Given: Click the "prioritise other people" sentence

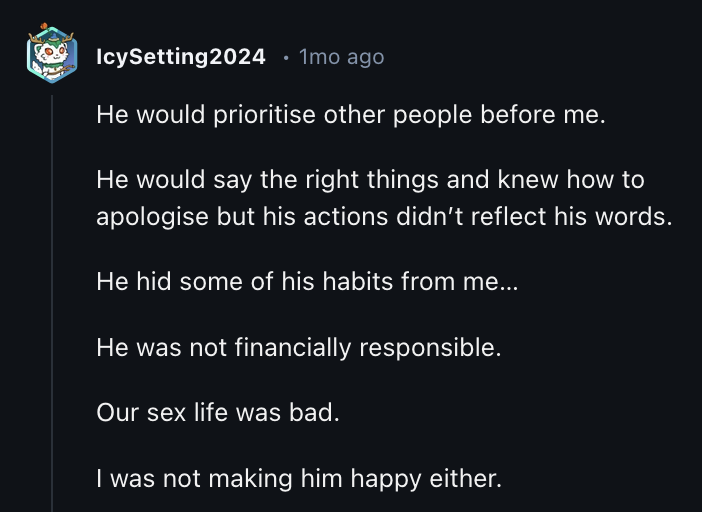Looking at the screenshot, I should (x=351, y=115).
